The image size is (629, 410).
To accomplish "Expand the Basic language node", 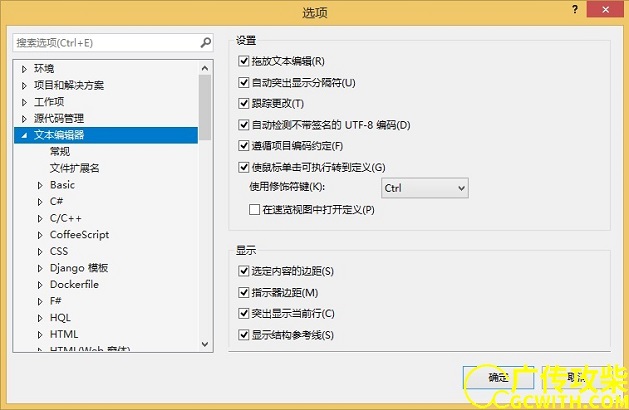I will [x=40, y=185].
